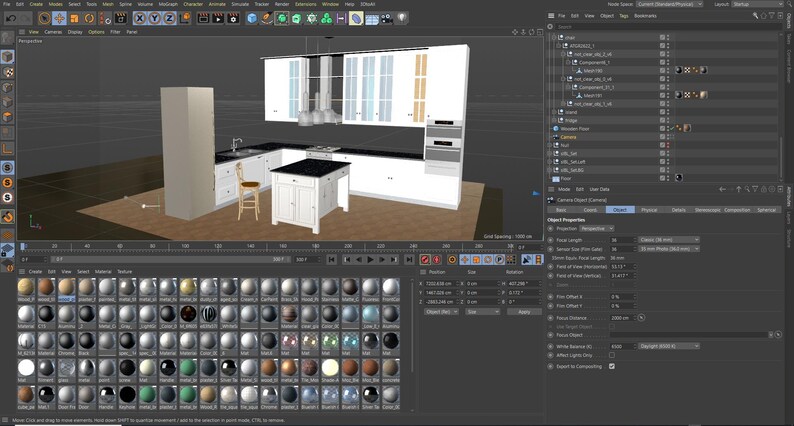This screenshot has width=794, height=426.
Task: Open White Balance Daylight dropdown
Action: click(668, 346)
